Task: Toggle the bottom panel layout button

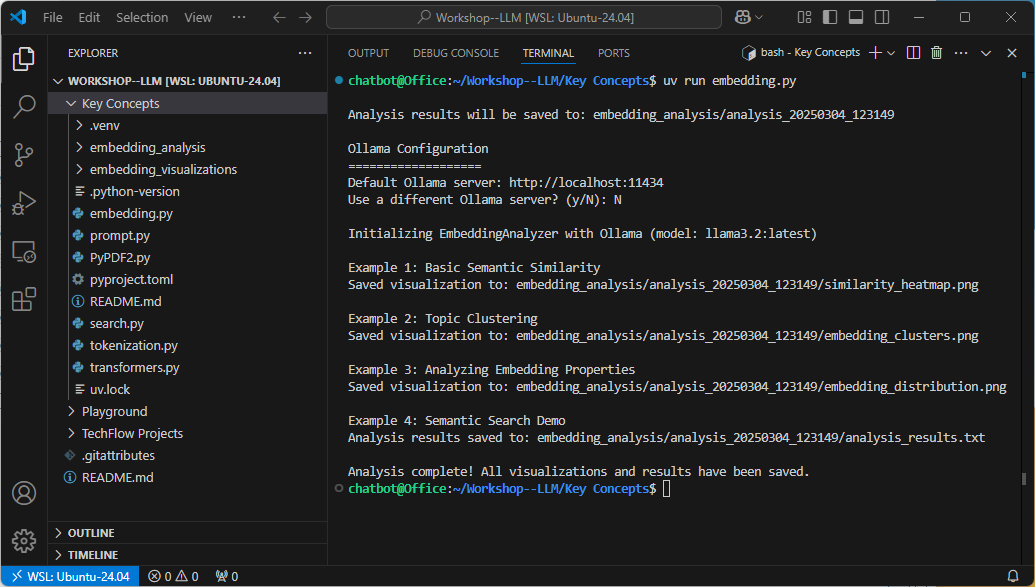Action: (x=855, y=17)
